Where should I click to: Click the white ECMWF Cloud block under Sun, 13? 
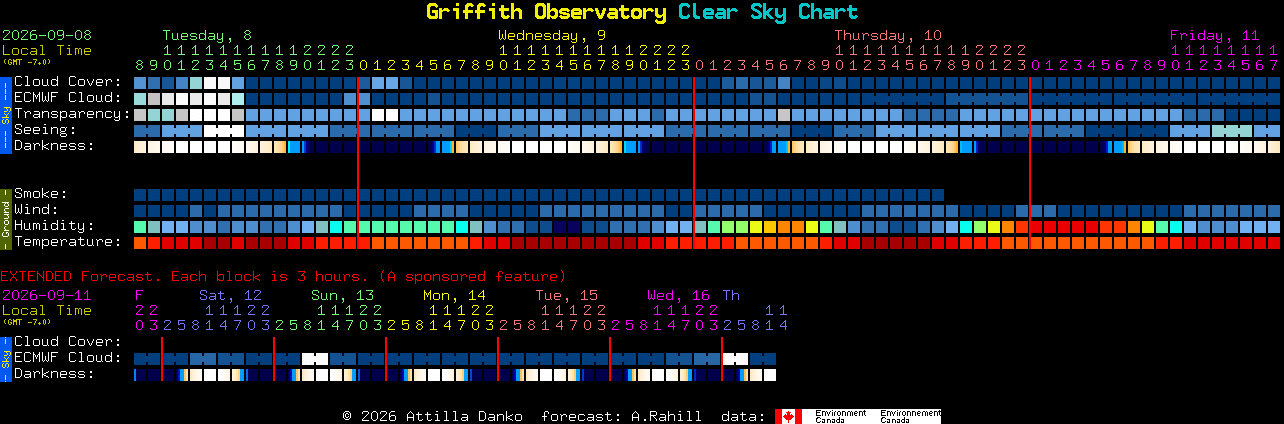[x=315, y=358]
